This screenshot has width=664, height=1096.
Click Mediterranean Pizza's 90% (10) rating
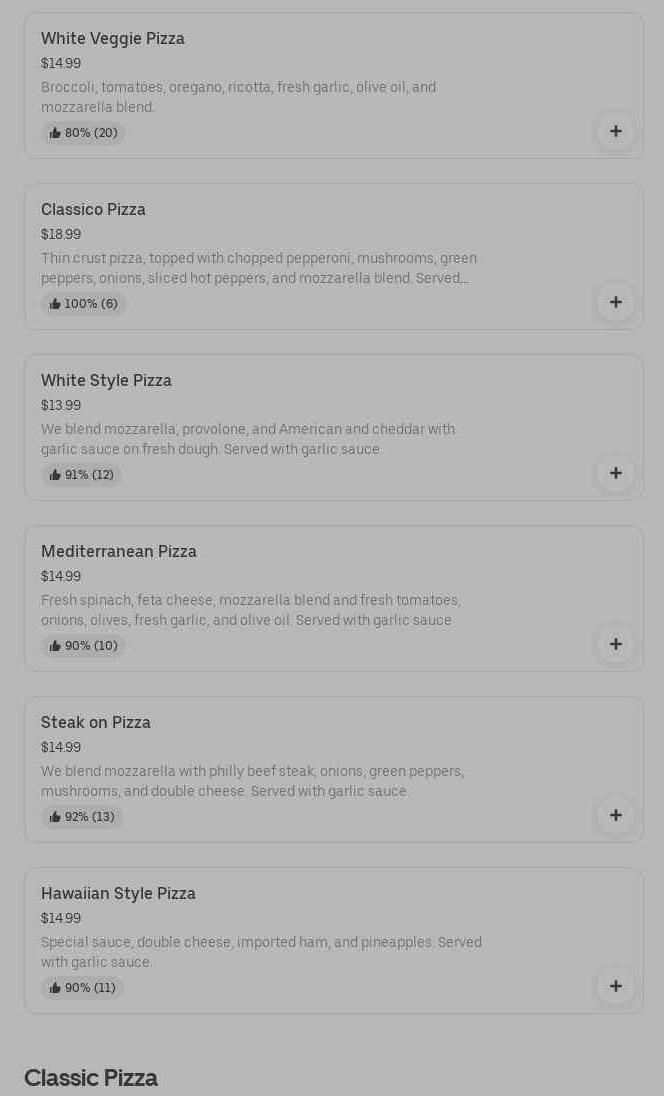point(83,646)
